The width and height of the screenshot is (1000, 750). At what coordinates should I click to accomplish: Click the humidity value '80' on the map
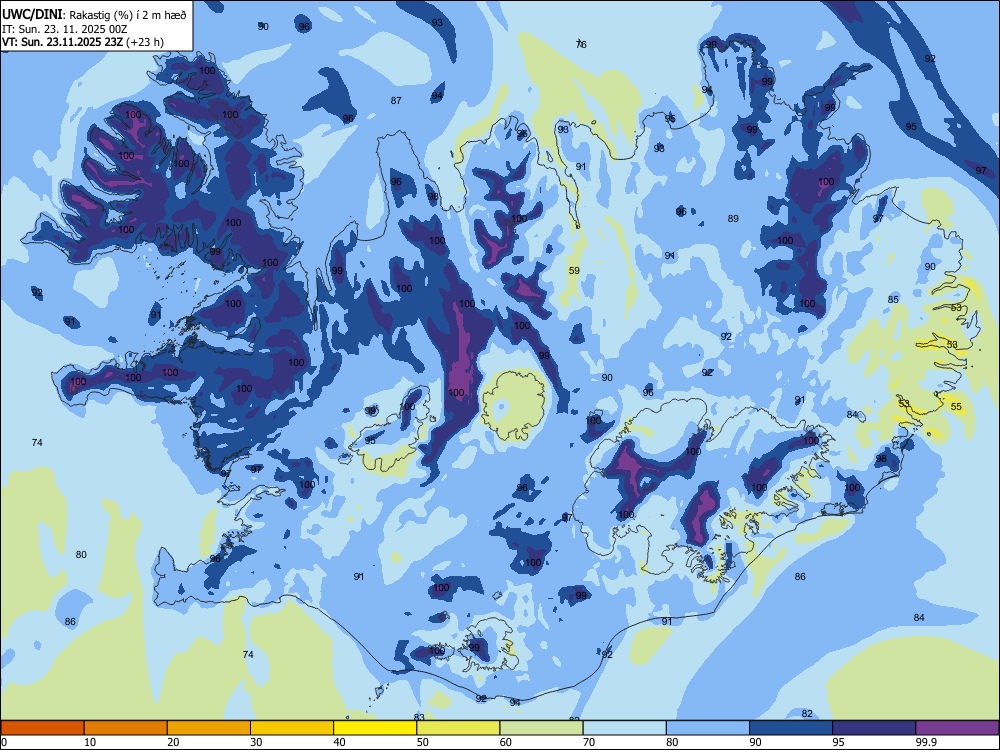click(x=81, y=554)
